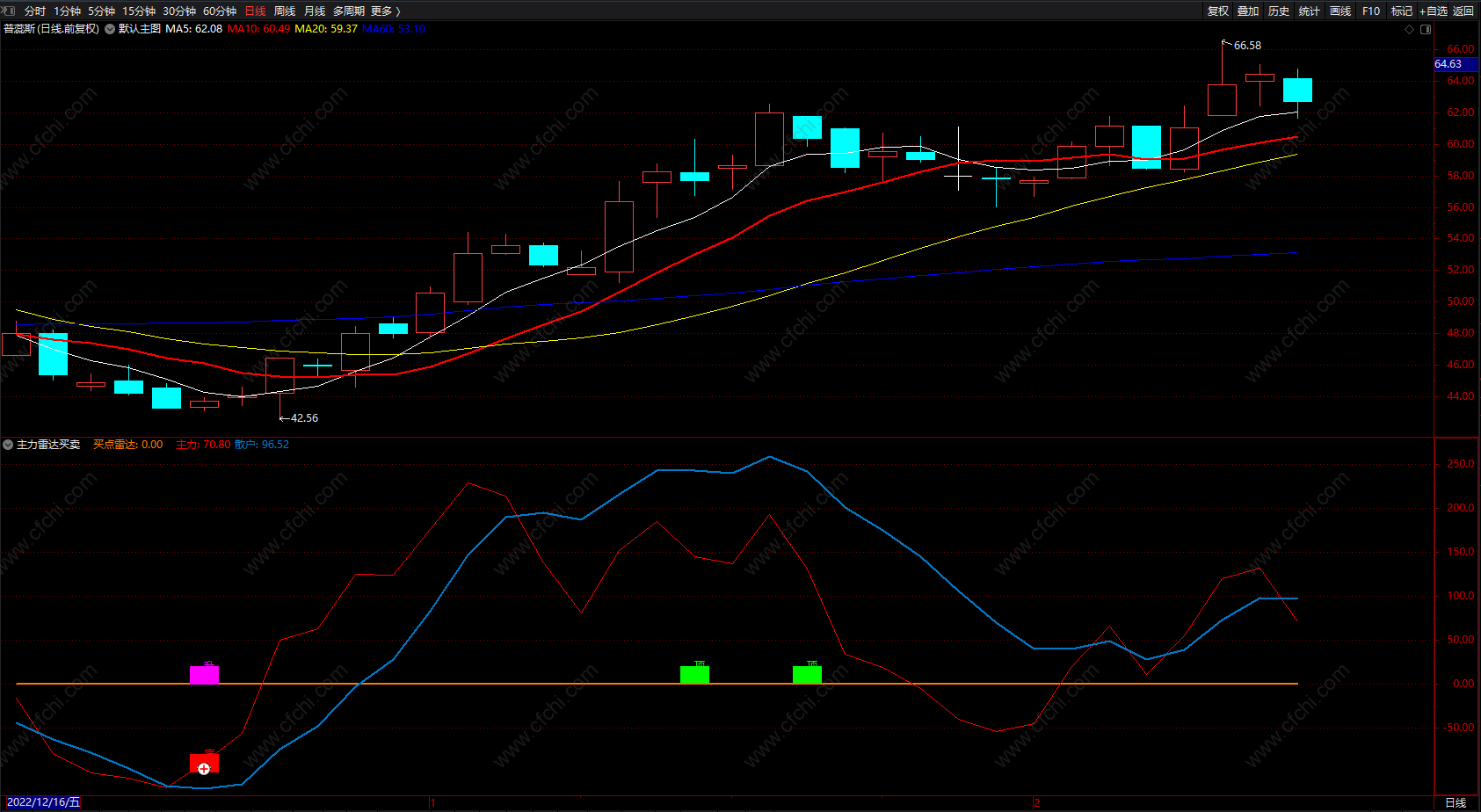Click the first green top-signal block
1481x812 pixels.
(x=694, y=674)
